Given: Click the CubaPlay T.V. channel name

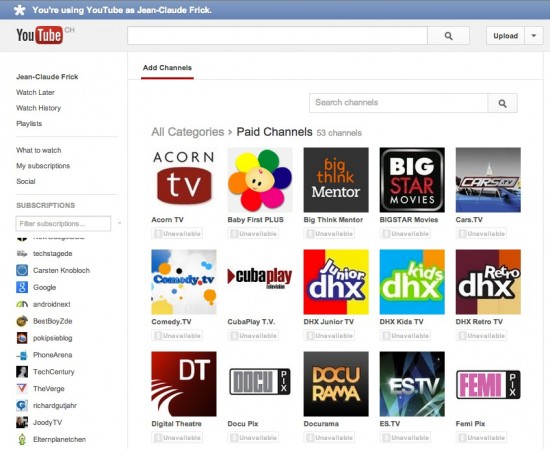Looking at the screenshot, I should click(x=251, y=322).
